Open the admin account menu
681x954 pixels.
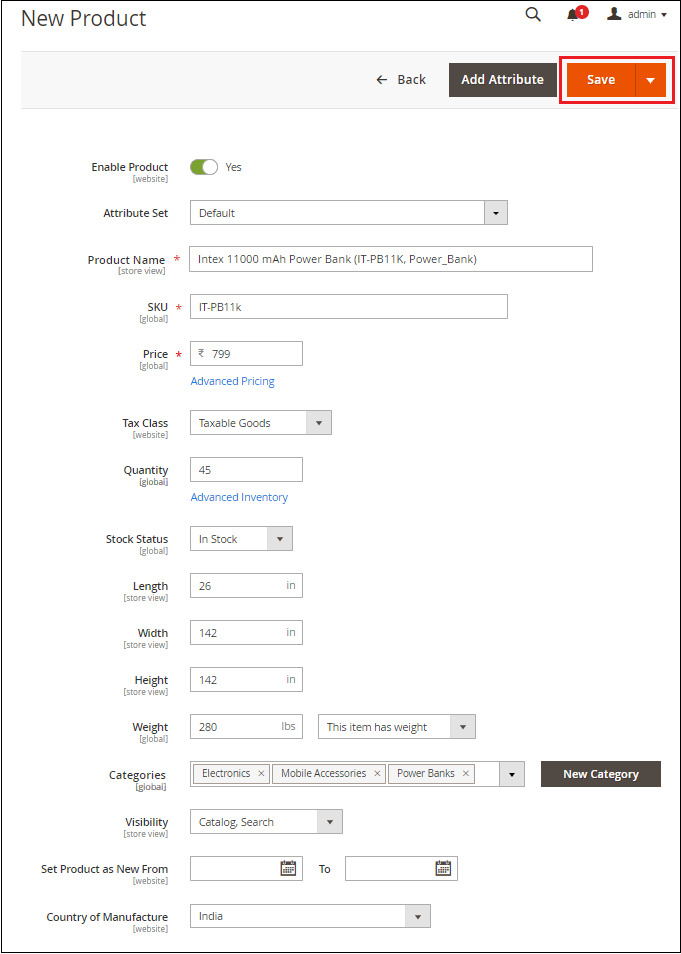point(637,15)
